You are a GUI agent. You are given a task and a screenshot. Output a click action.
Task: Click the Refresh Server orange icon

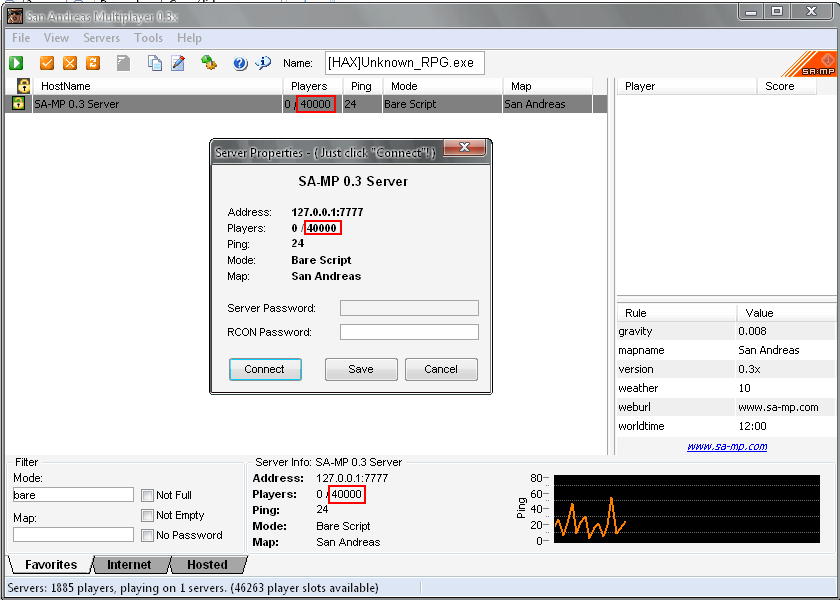(93, 63)
